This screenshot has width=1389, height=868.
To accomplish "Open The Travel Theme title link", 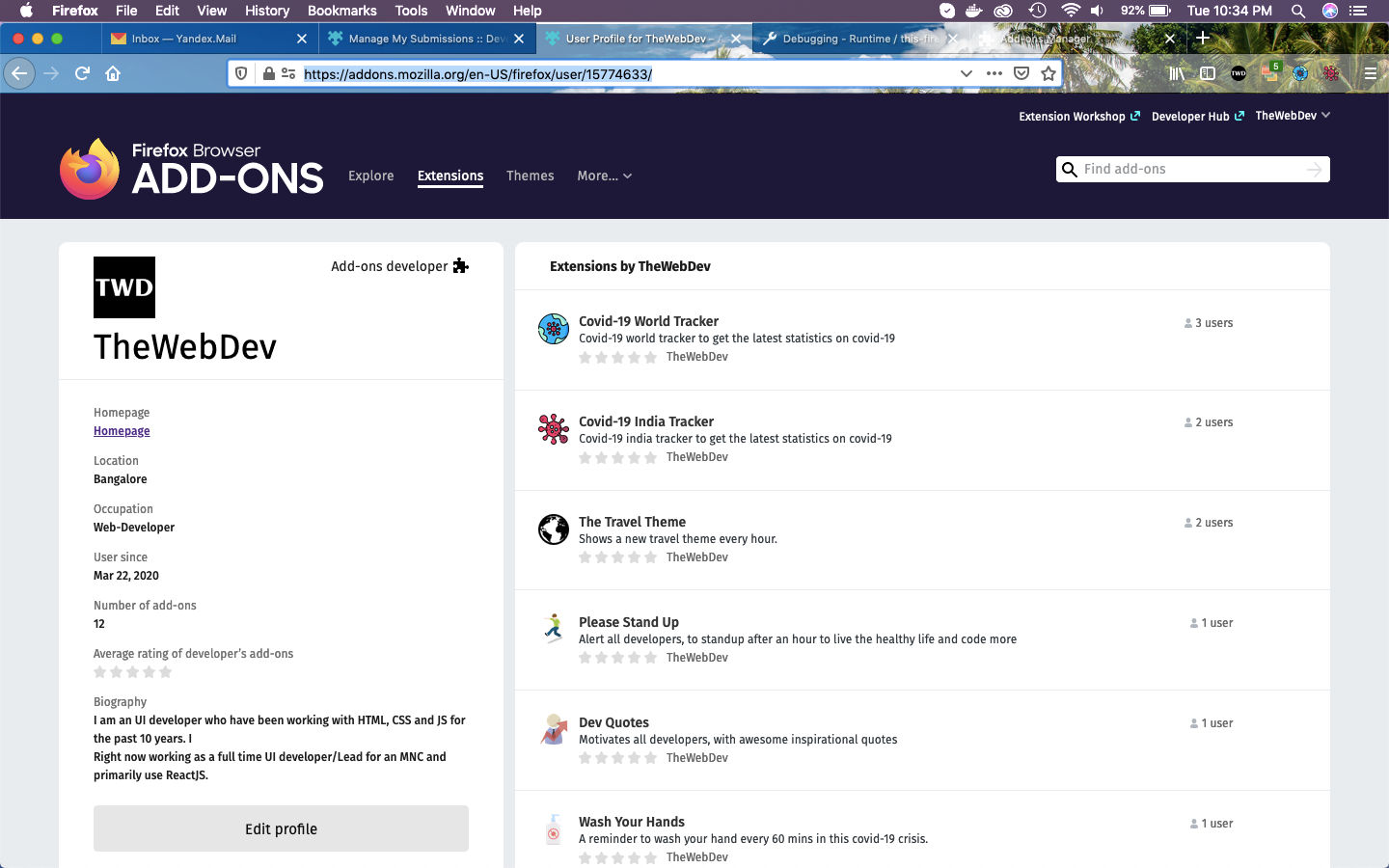I will coord(632,522).
